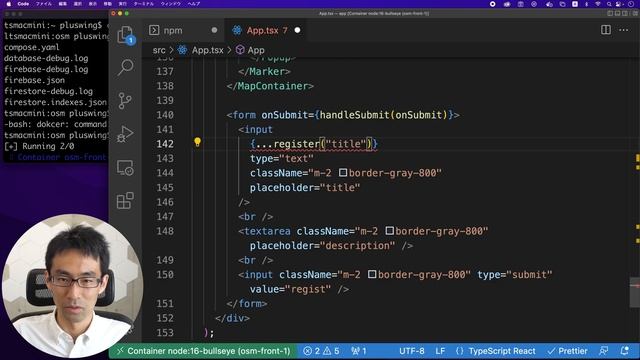Open the 編集 (Edit) menu

62,4
